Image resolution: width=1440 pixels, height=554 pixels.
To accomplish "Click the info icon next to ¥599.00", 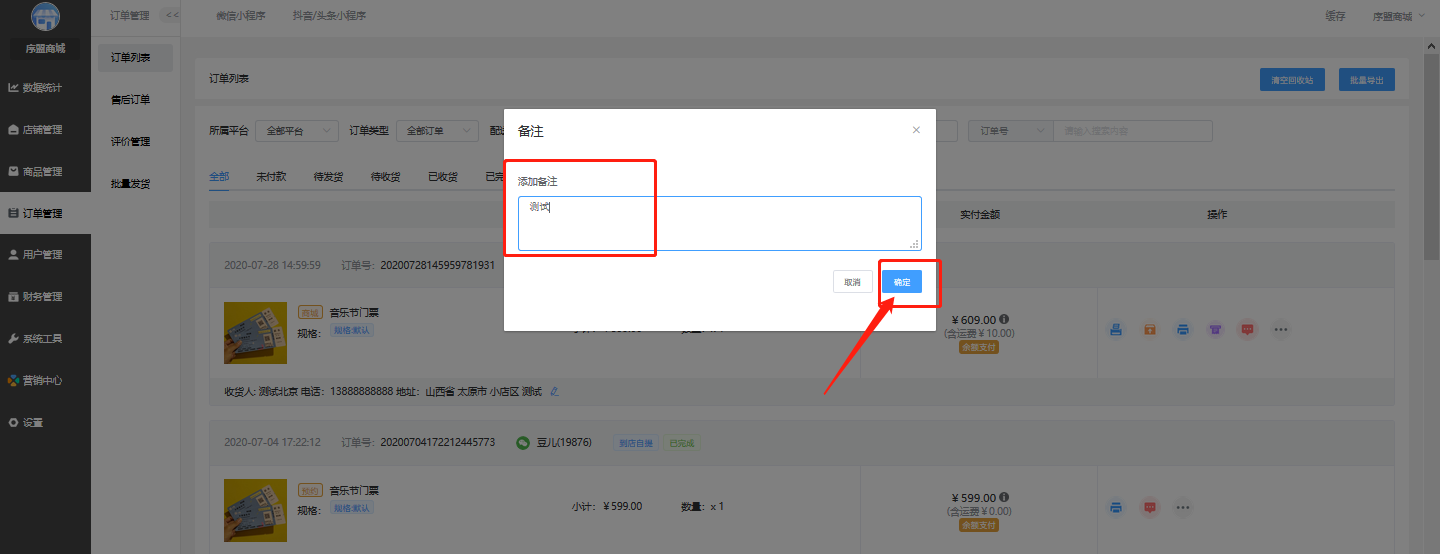I will [1003, 497].
